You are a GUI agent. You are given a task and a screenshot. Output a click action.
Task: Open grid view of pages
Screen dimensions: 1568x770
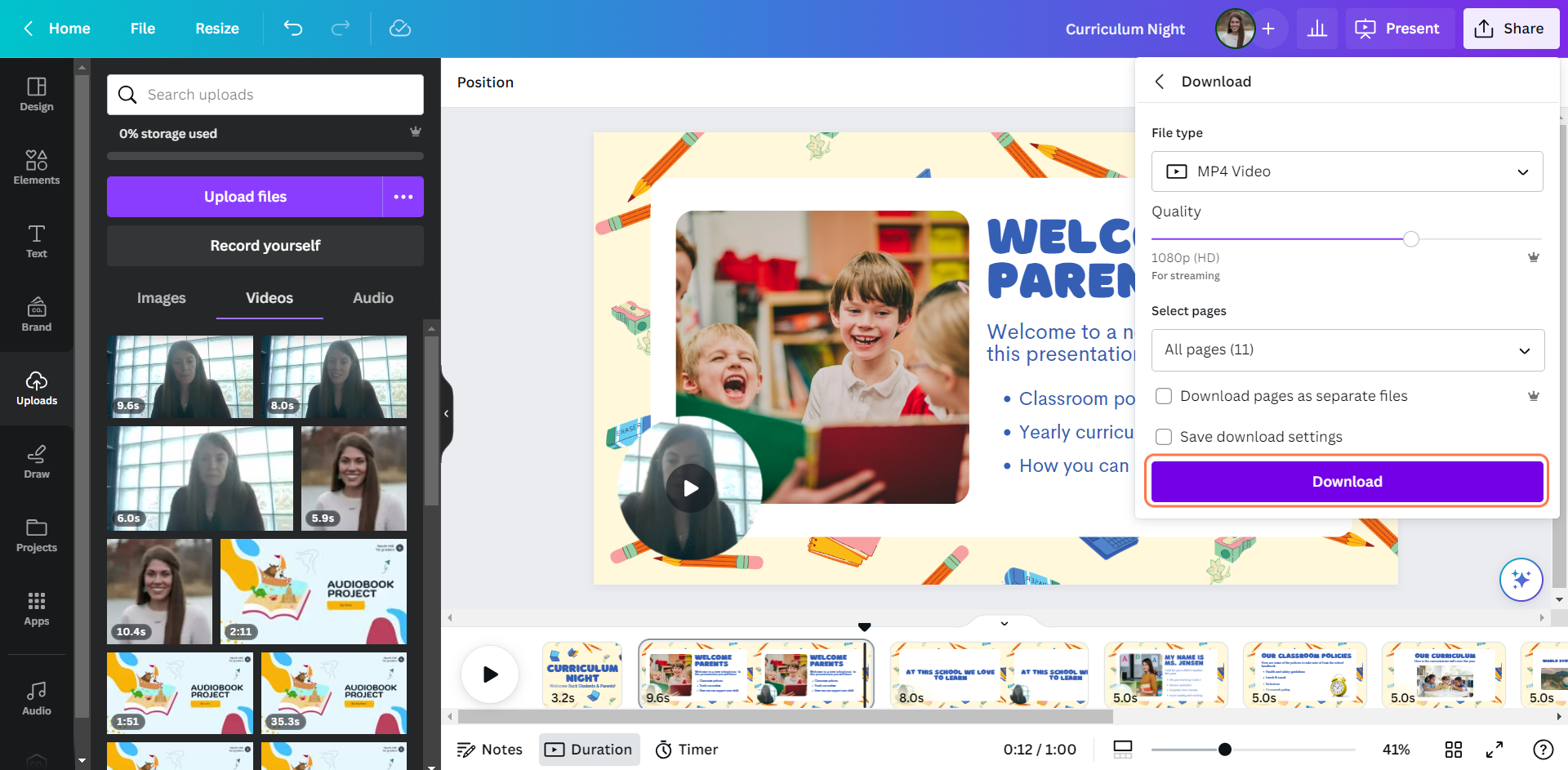click(1454, 750)
